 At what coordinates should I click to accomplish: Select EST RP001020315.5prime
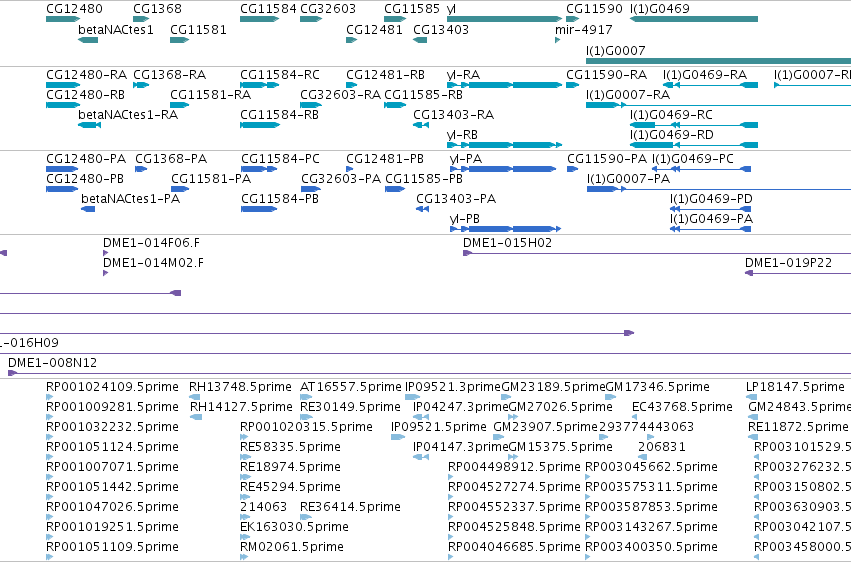tap(244, 437)
